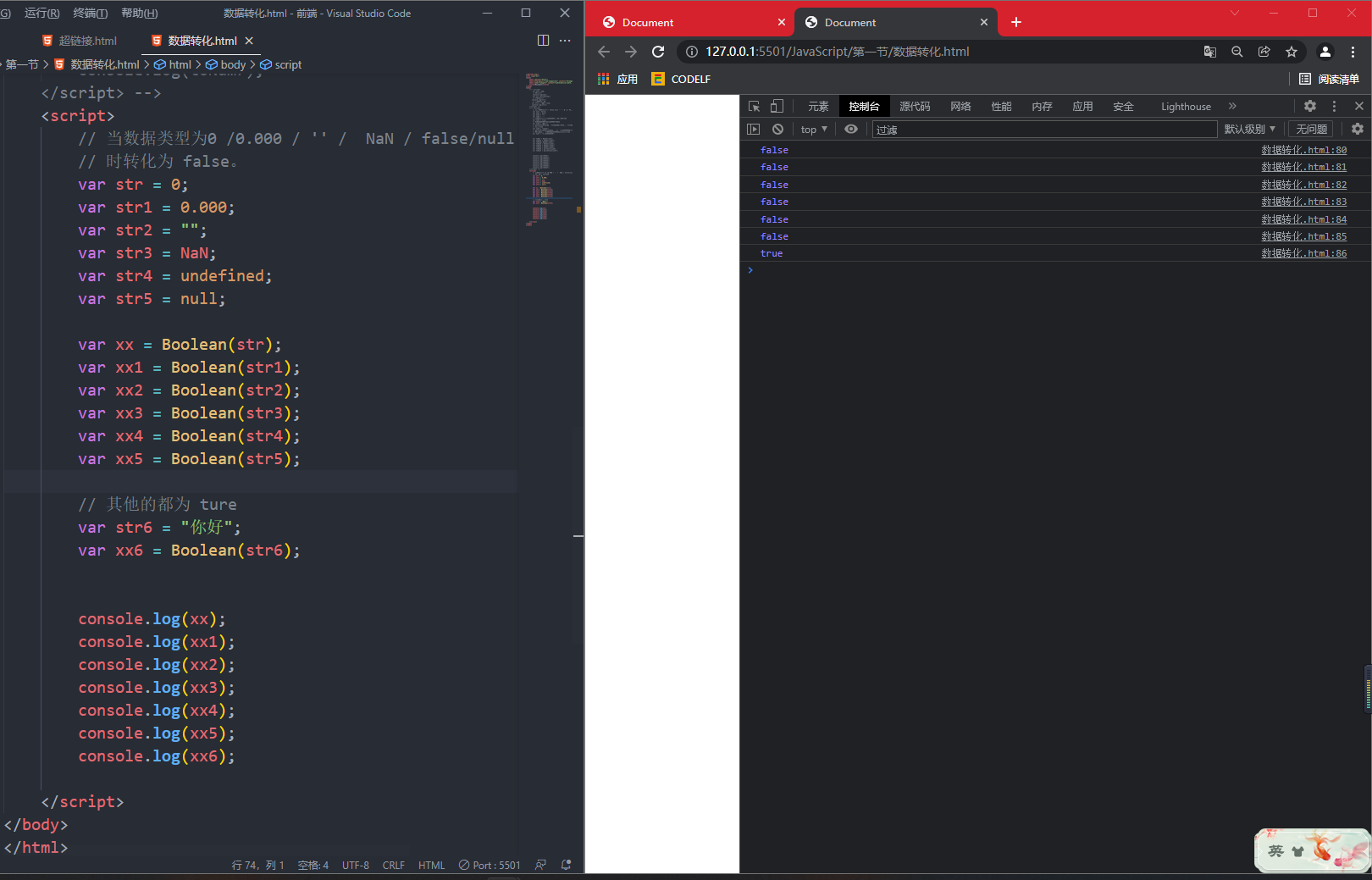Select the inspect element tool in DevTools

[752, 106]
